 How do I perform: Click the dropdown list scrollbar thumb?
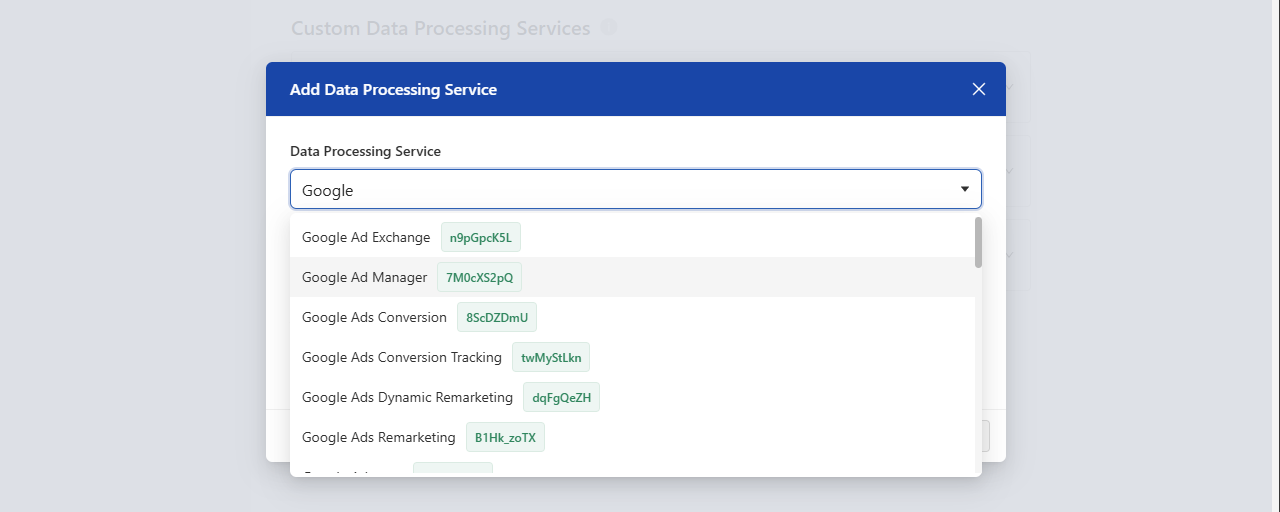click(x=978, y=242)
